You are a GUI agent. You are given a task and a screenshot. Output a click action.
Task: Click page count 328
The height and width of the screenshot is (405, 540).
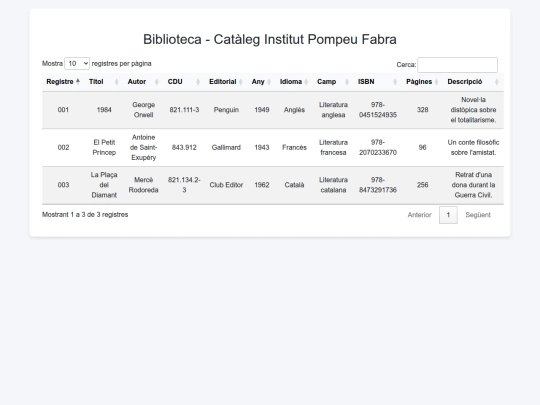(422, 110)
